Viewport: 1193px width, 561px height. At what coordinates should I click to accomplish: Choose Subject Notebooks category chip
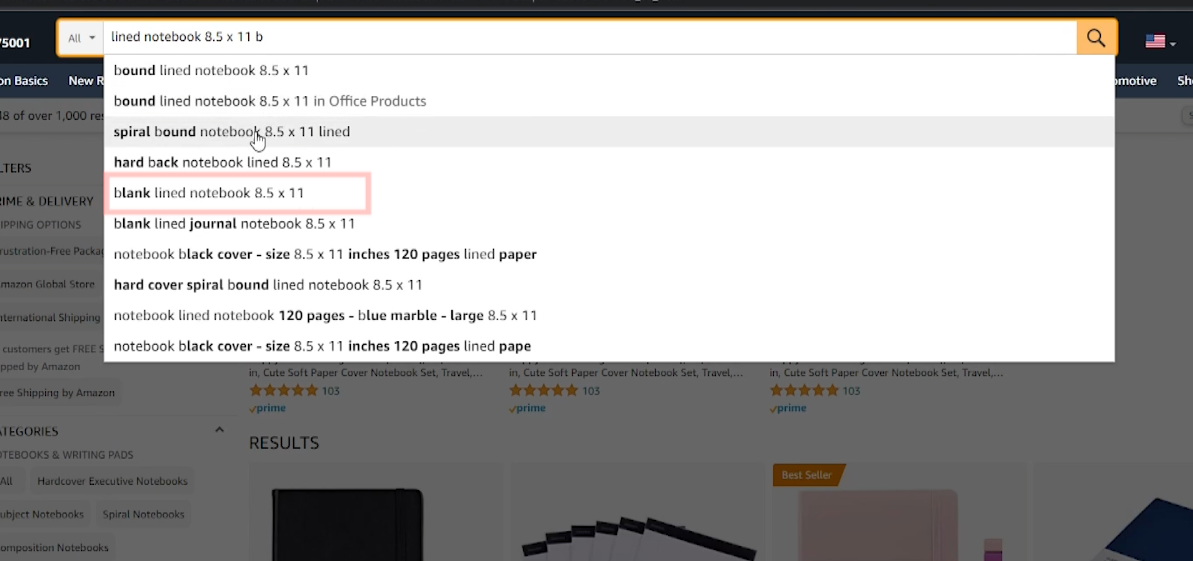pyautogui.click(x=41, y=514)
